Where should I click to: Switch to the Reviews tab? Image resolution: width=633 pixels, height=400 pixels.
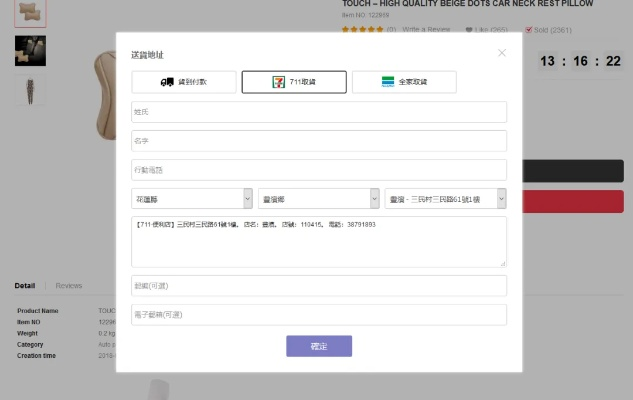click(69, 286)
